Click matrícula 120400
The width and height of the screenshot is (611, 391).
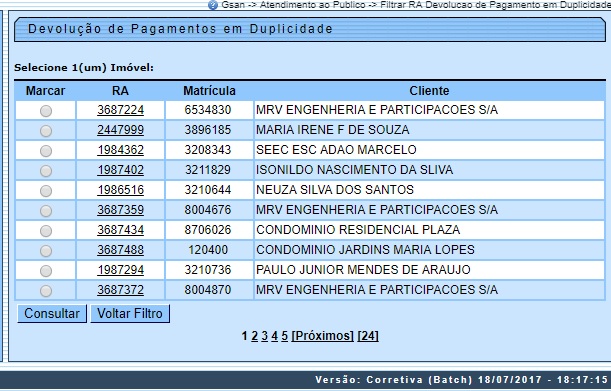pyautogui.click(x=208, y=250)
